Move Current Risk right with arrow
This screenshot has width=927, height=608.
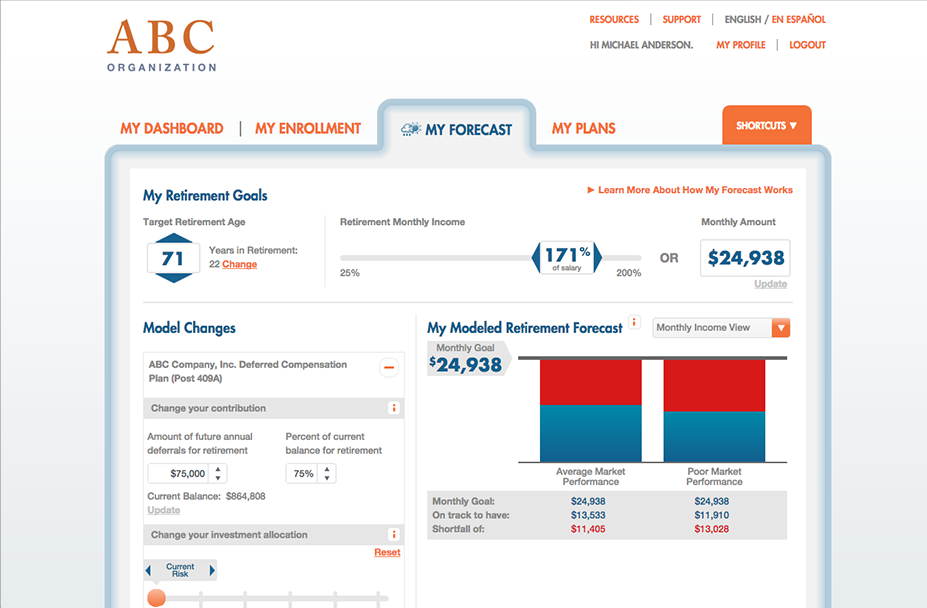tap(212, 570)
